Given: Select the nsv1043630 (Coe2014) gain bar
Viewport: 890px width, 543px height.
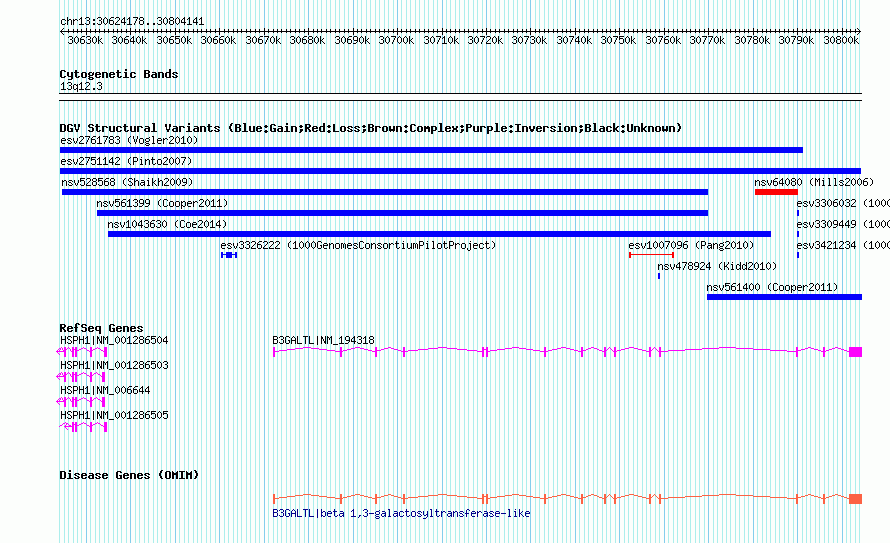Looking at the screenshot, I should 439,234.
